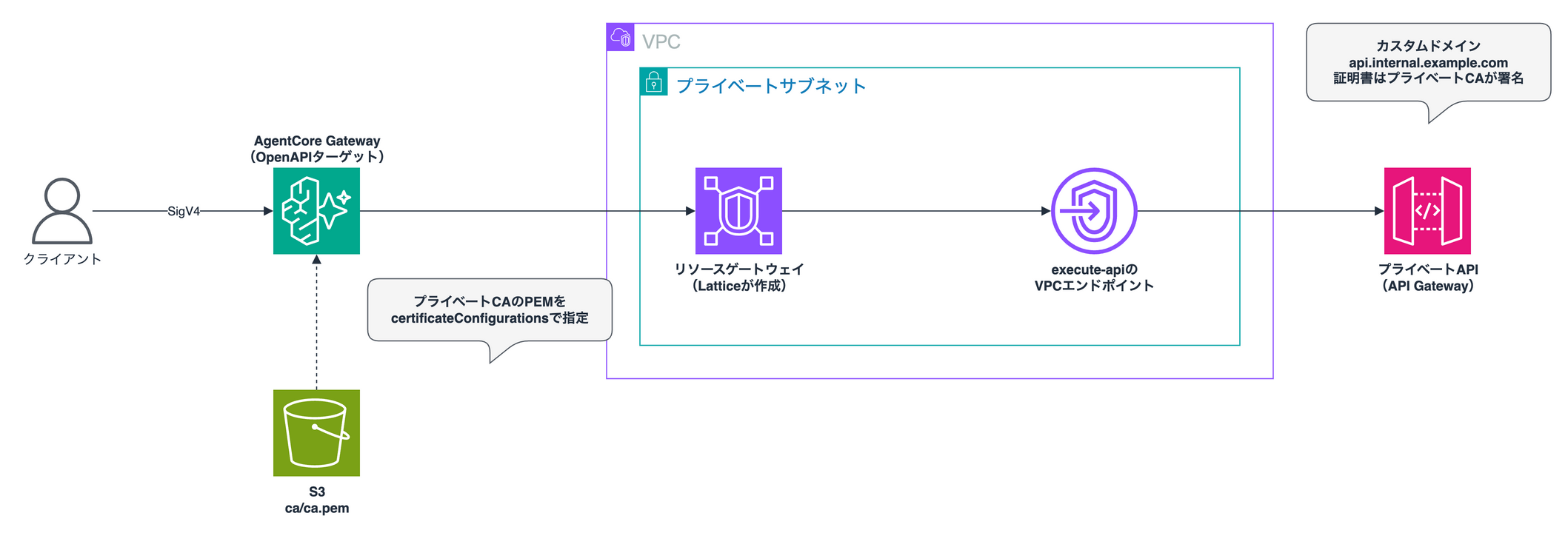Click the クライアント label
This screenshot has height=533, width=1568.
[62, 259]
